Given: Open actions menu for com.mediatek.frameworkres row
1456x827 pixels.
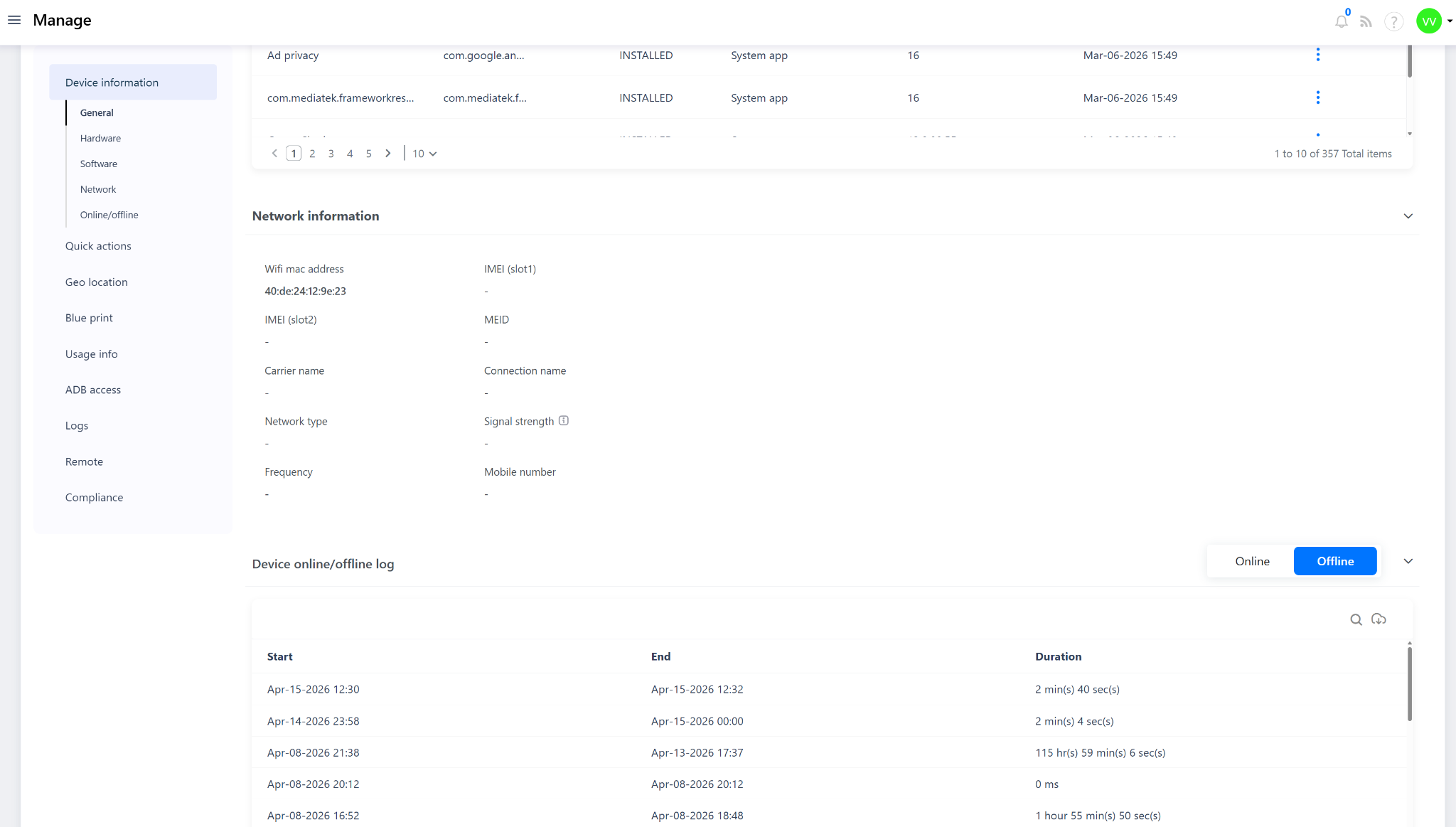Looking at the screenshot, I should click(1317, 97).
